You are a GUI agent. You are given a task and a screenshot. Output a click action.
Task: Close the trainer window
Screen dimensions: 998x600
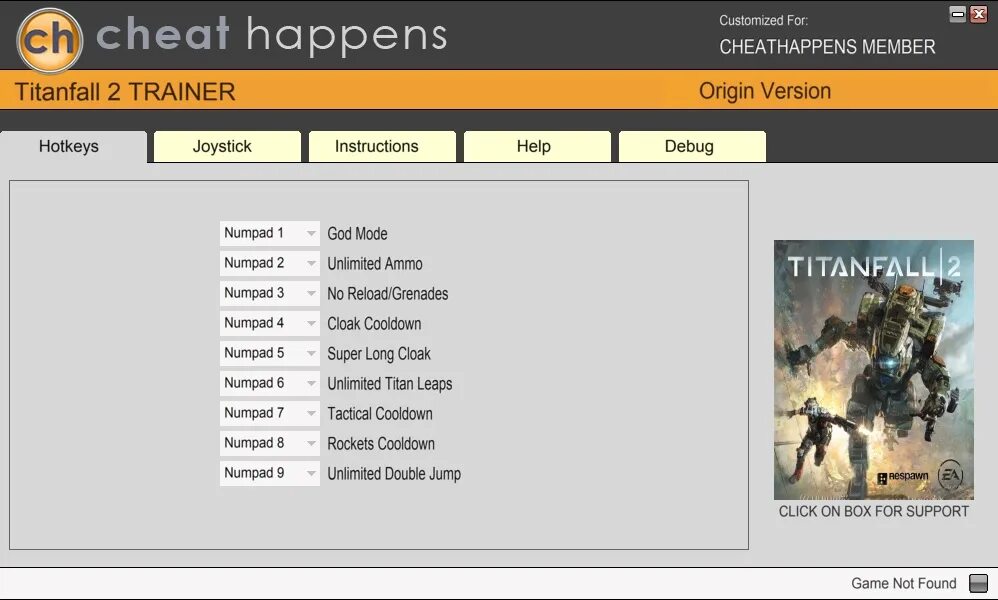pyautogui.click(x=978, y=14)
